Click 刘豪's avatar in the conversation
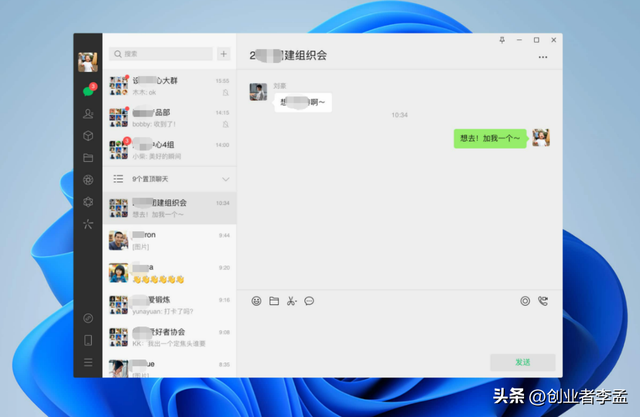The width and height of the screenshot is (640, 417). pyautogui.click(x=258, y=92)
